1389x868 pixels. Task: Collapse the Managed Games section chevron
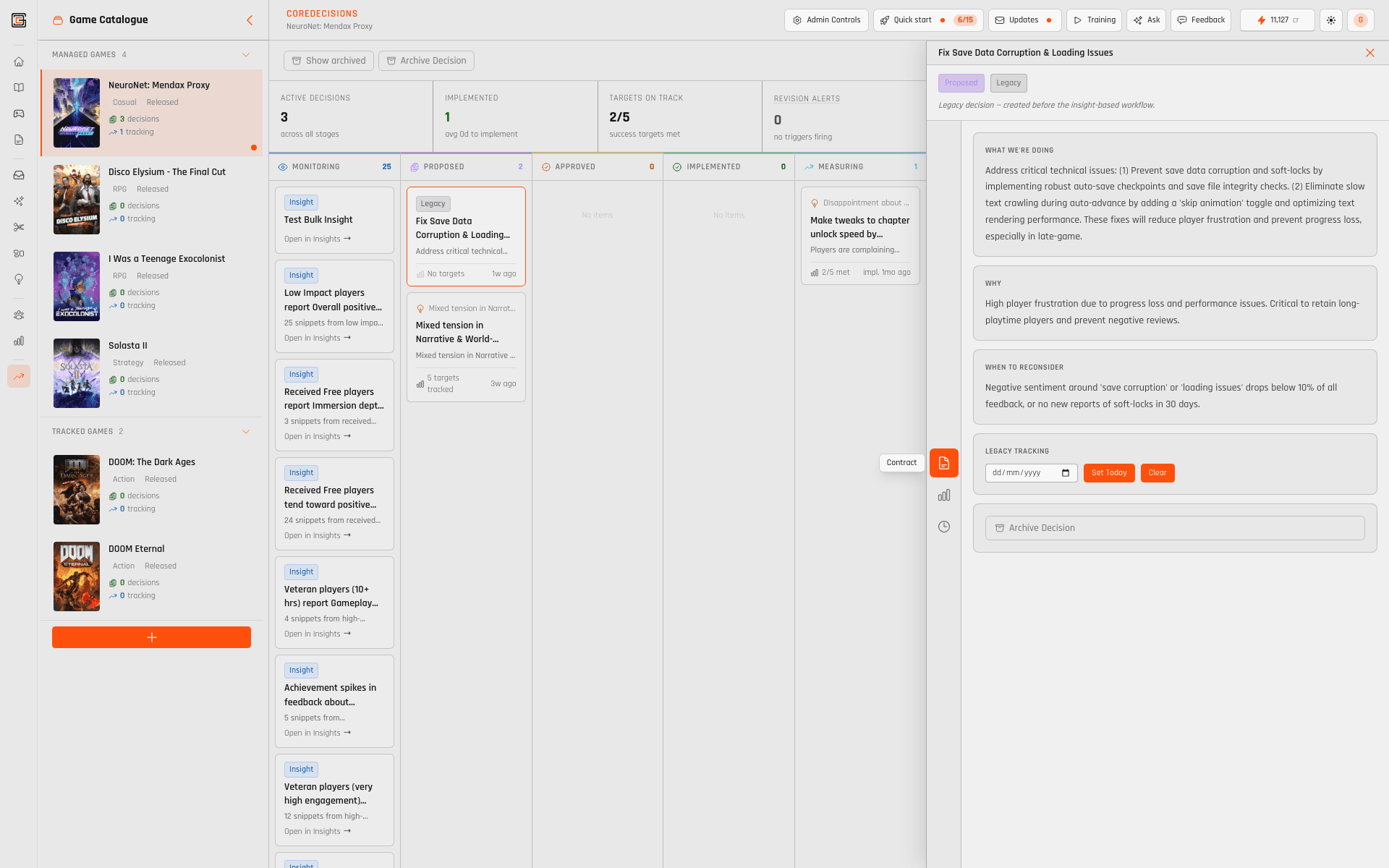(x=246, y=55)
